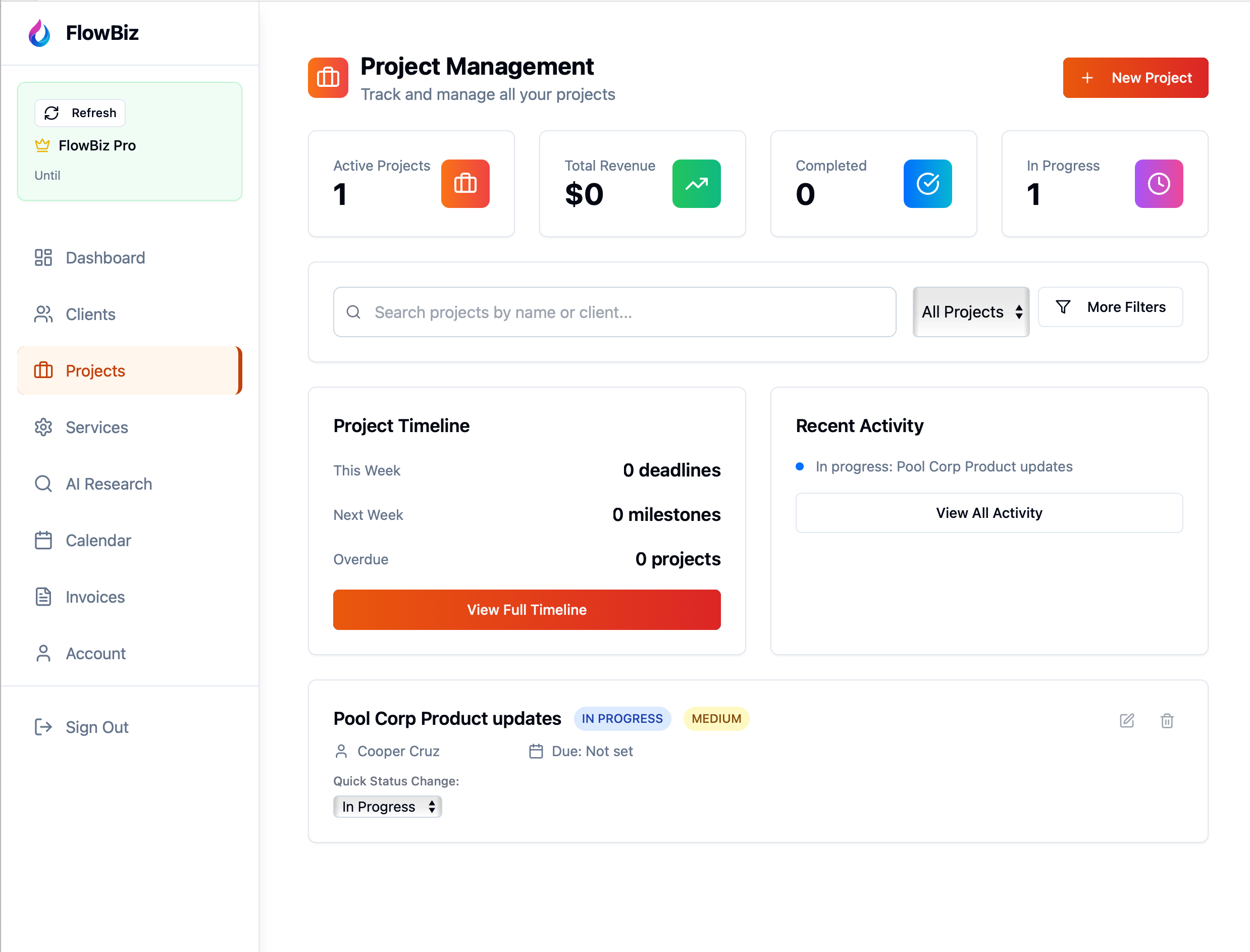
Task: Sign out using the exit arrow icon
Action: coord(43,727)
